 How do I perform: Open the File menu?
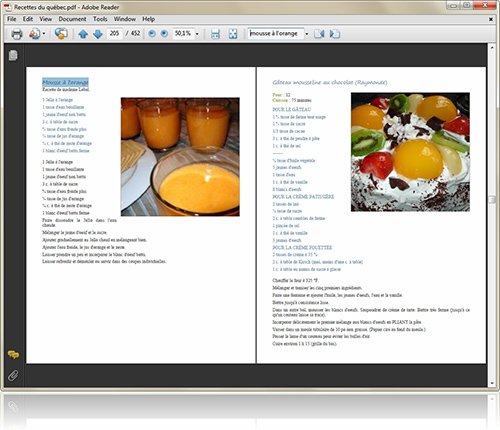coord(12,19)
